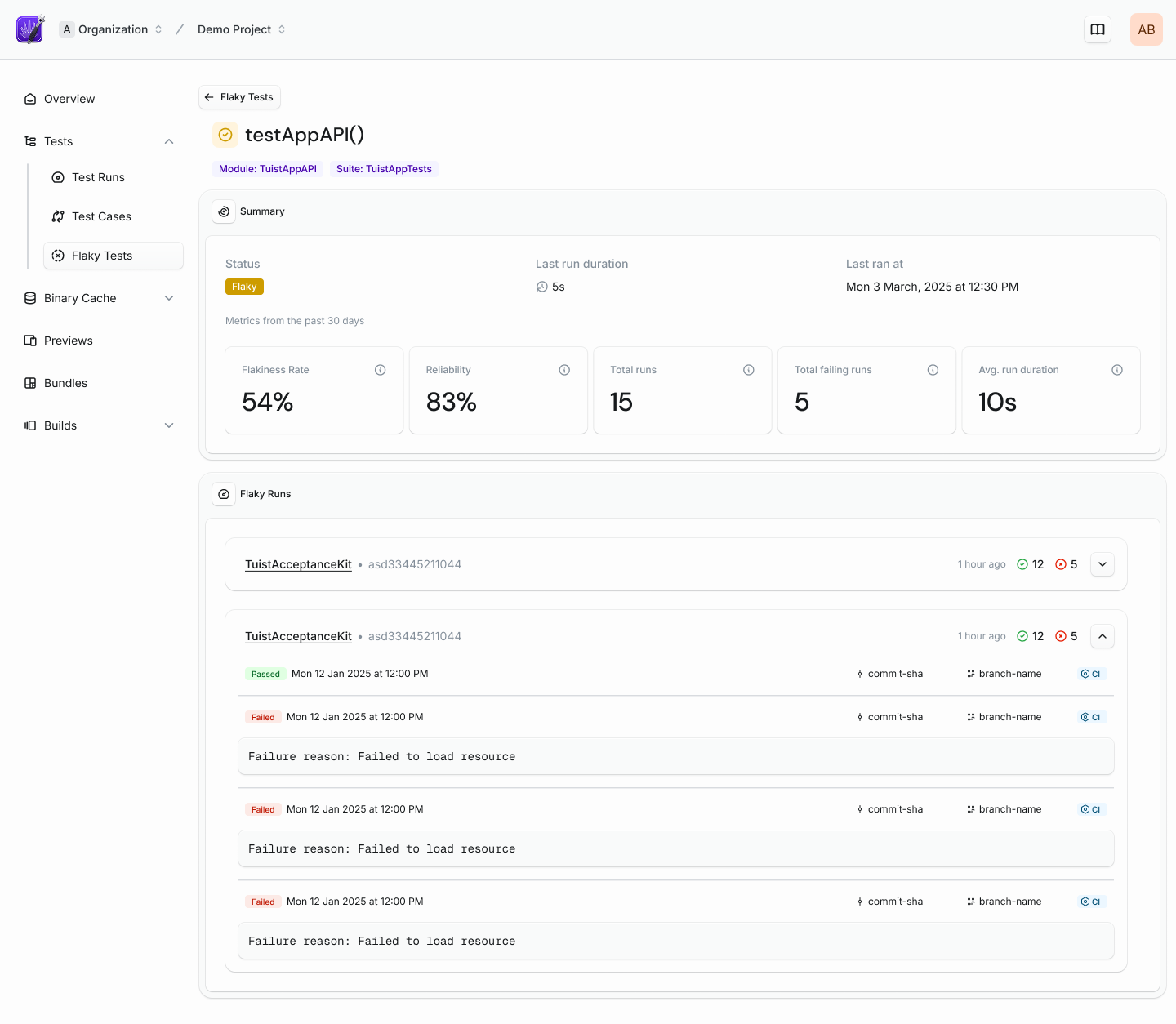Screen dimensions: 1176x1024
Task: Click commit-sha on the Passed run
Action: pos(890,674)
